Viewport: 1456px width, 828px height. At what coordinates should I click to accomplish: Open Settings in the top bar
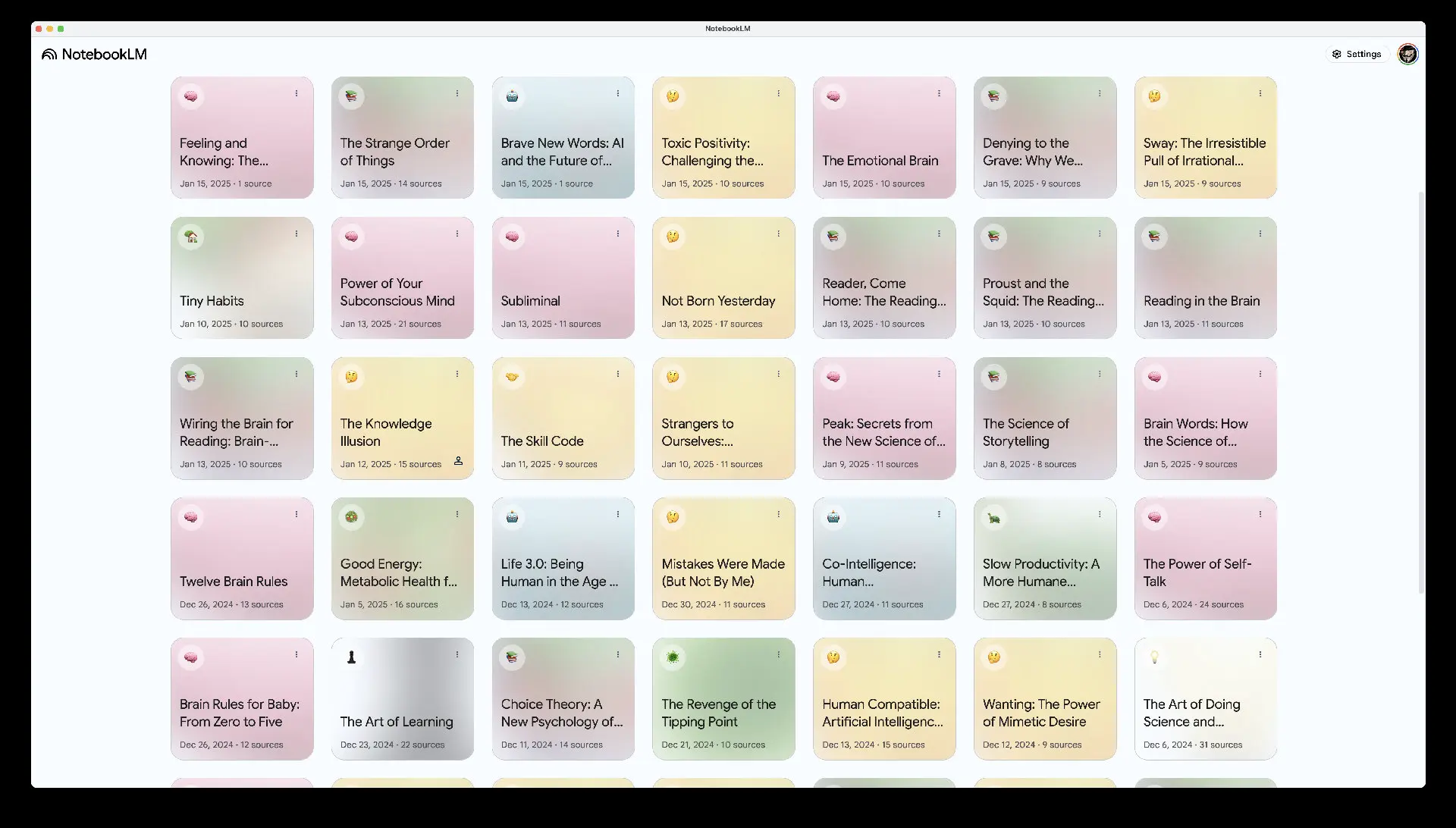pos(1357,55)
